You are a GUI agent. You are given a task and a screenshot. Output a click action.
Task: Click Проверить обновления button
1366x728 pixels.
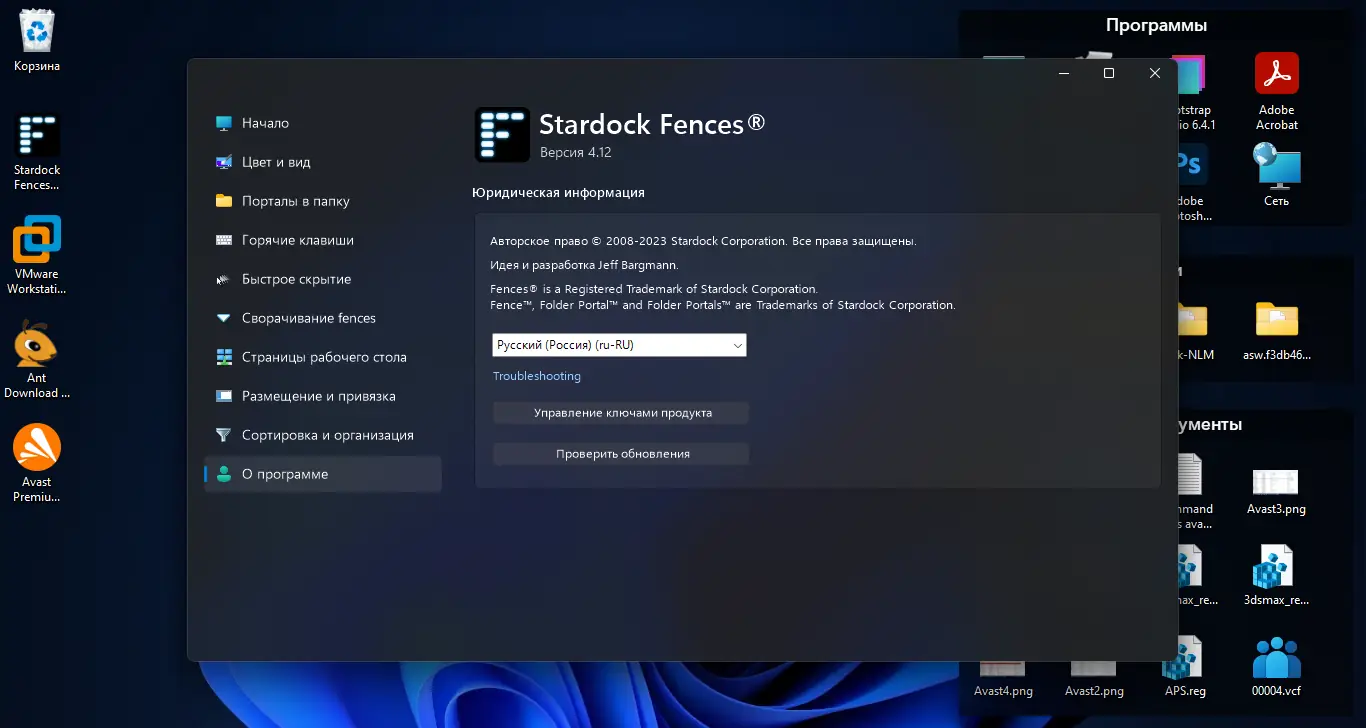(621, 454)
